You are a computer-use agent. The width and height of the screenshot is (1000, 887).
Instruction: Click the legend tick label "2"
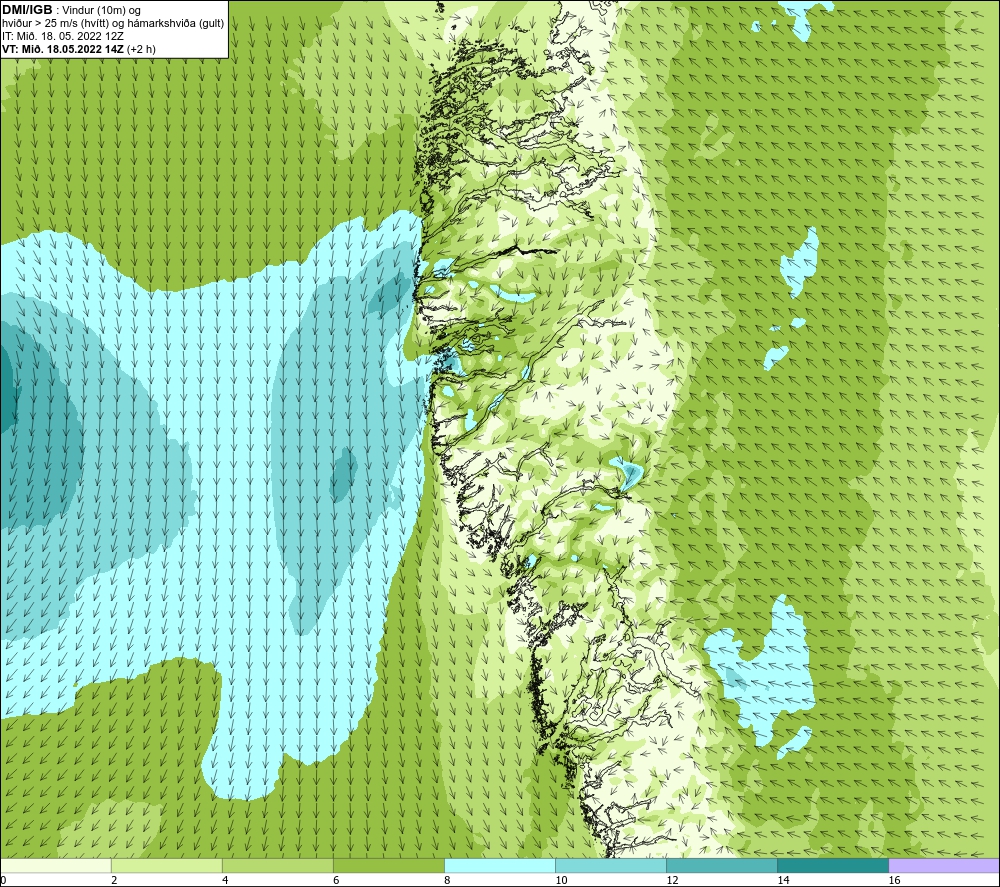tap(114, 880)
